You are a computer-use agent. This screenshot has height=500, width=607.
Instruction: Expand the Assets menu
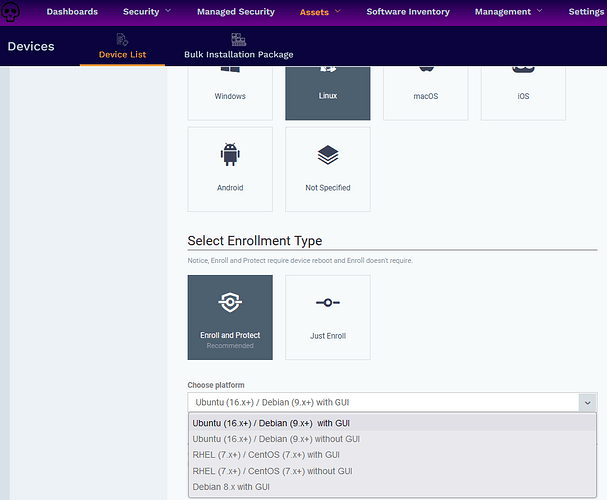[320, 12]
